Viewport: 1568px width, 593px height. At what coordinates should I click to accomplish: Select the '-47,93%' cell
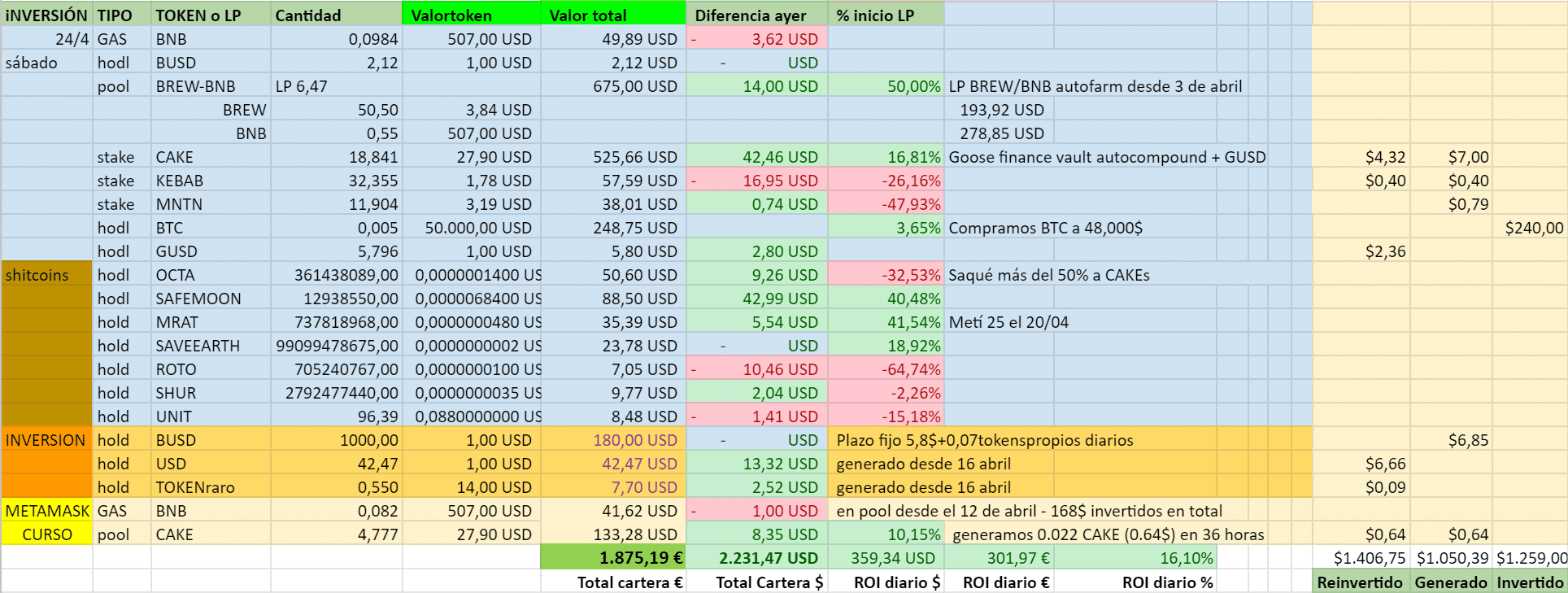coord(886,203)
